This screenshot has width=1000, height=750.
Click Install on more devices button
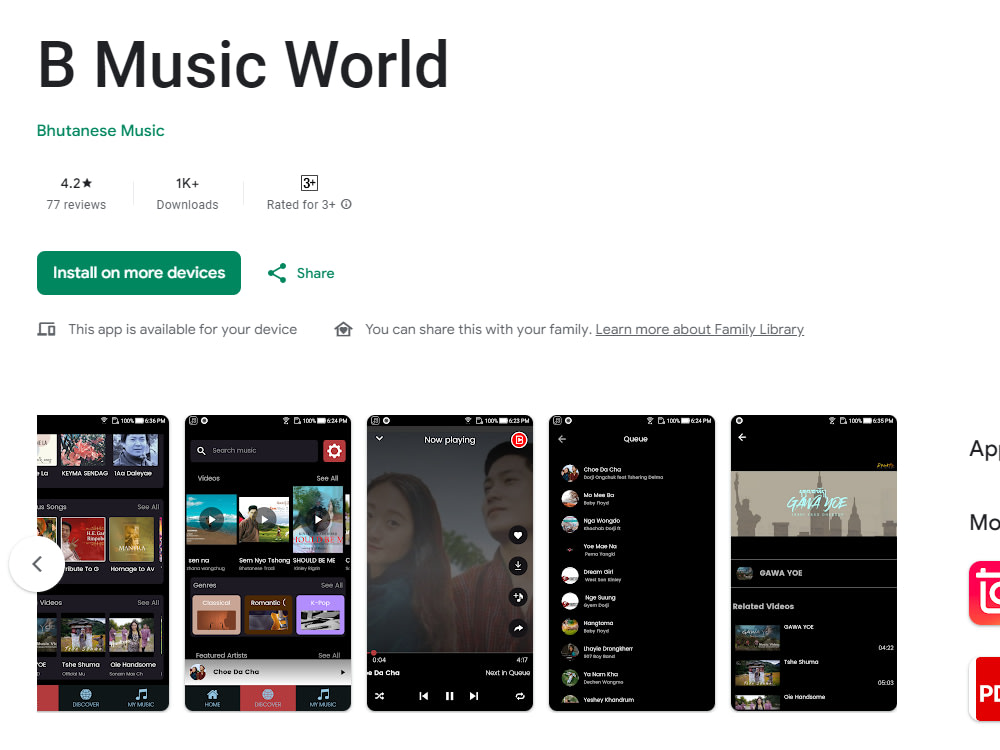[138, 273]
